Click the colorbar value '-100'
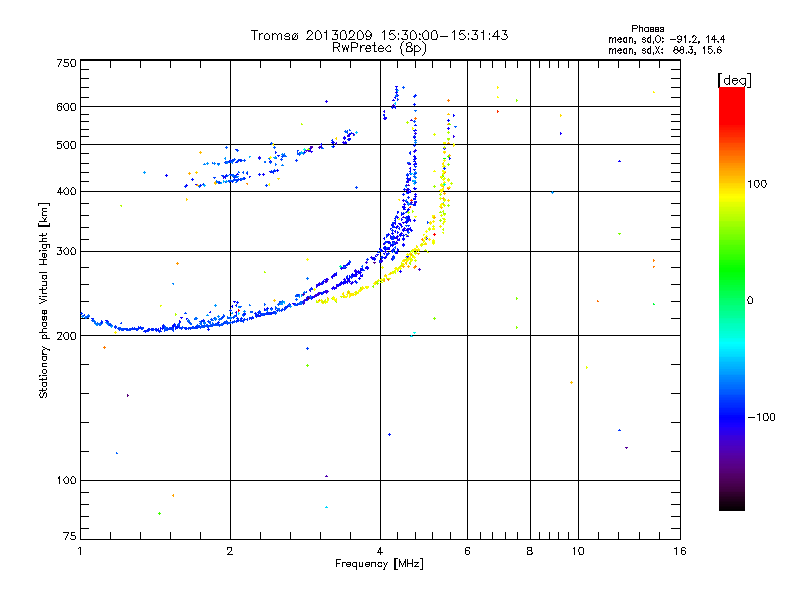 pyautogui.click(x=761, y=417)
